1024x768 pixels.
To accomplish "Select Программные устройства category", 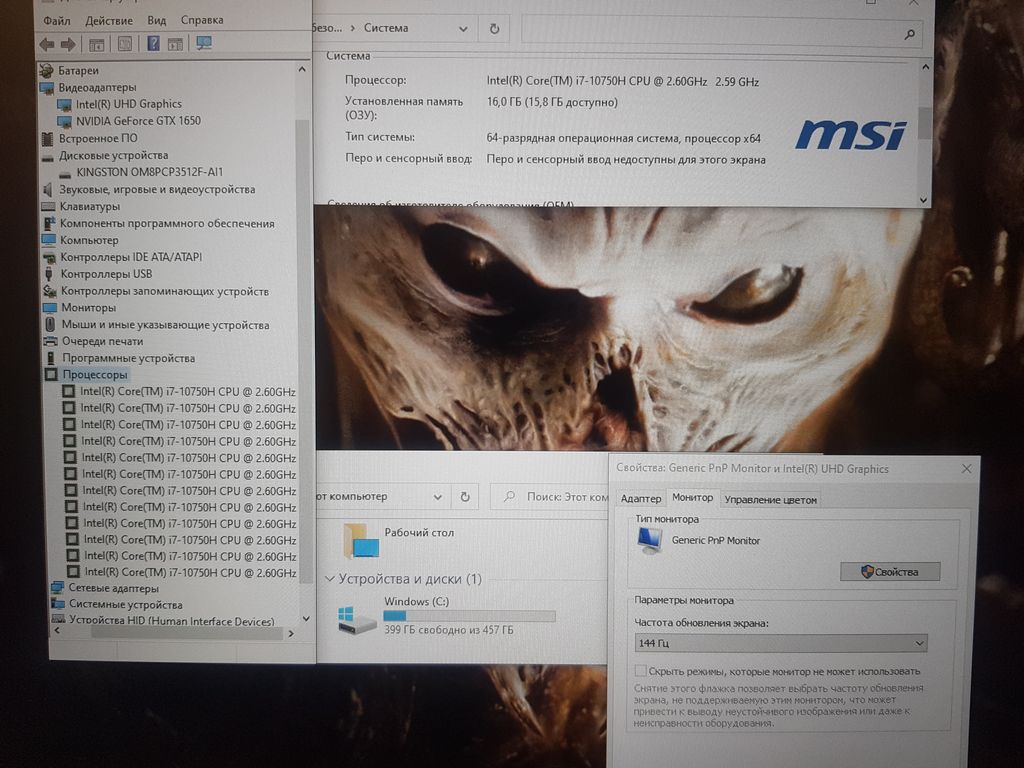I will click(x=129, y=358).
